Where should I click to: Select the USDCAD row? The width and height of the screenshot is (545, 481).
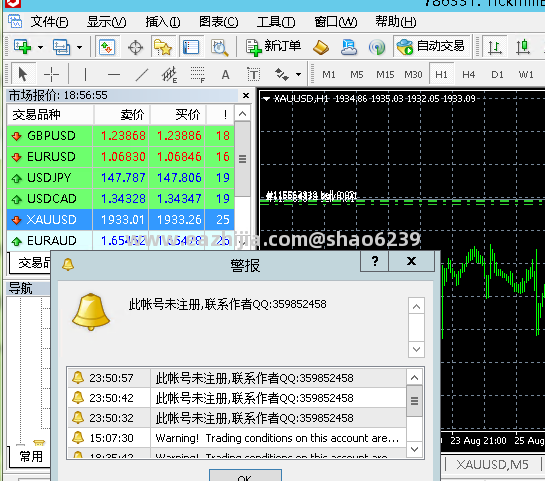pos(120,198)
